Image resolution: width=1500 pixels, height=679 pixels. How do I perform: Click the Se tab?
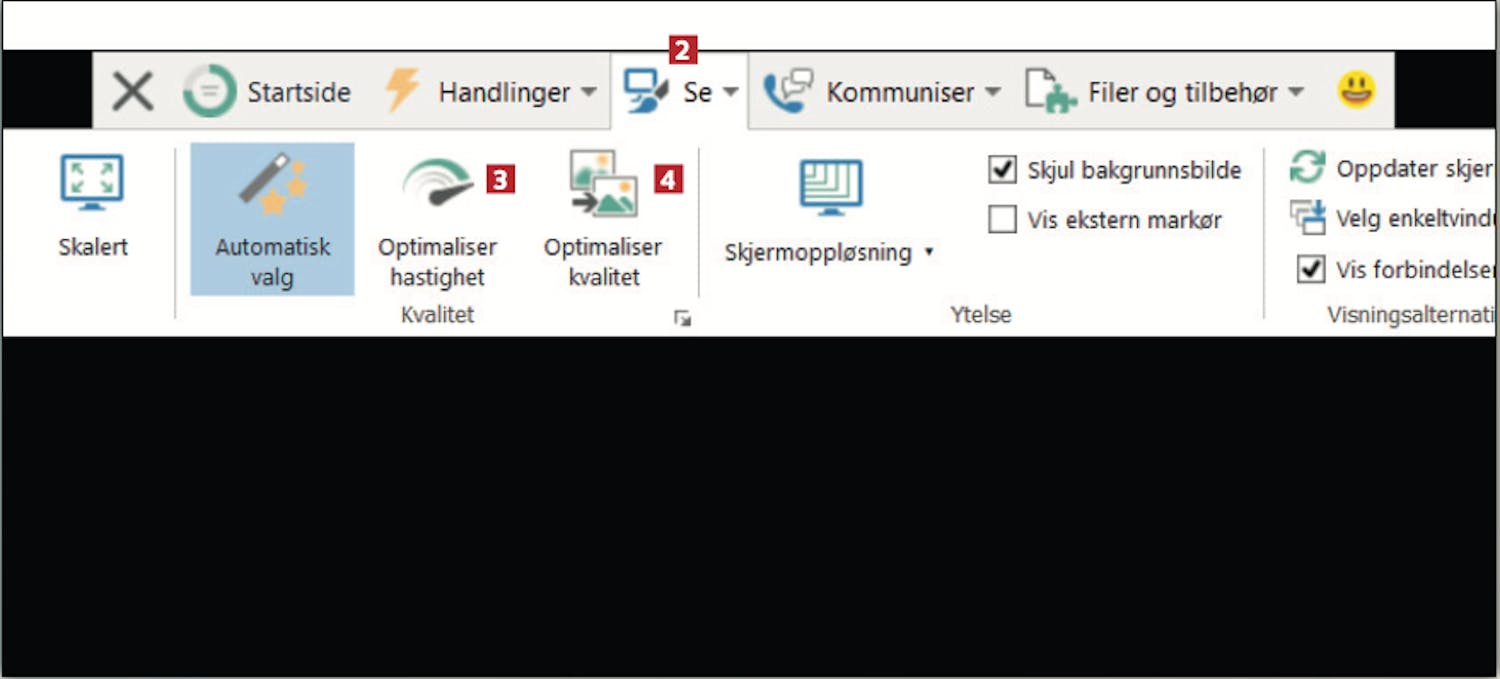point(680,92)
